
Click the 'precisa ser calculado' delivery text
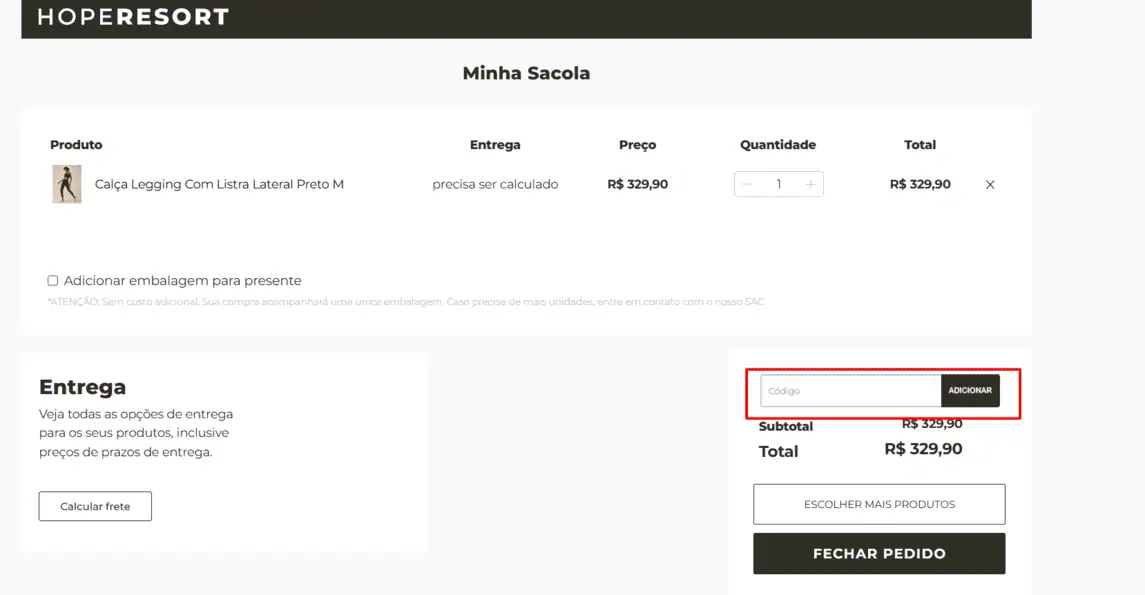(x=495, y=184)
